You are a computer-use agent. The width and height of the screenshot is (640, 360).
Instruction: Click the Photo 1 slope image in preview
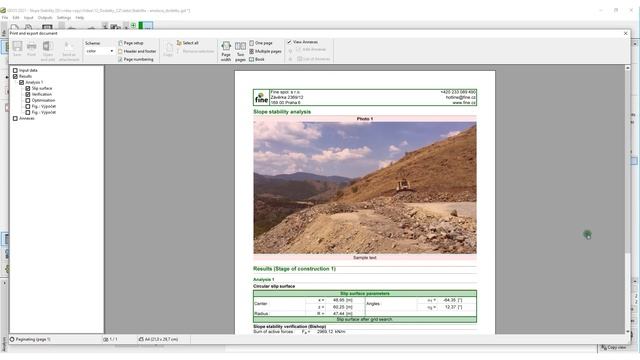tap(365, 188)
